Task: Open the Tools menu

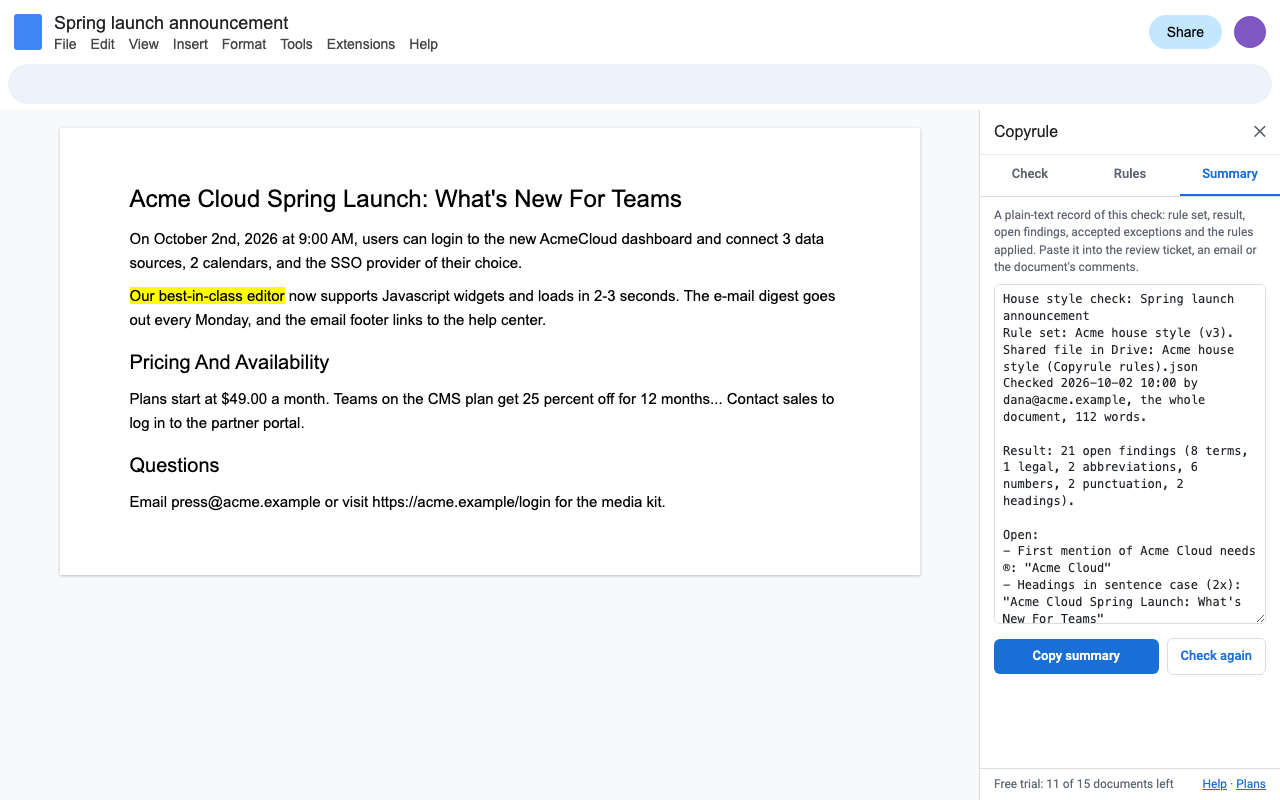Action: click(296, 44)
